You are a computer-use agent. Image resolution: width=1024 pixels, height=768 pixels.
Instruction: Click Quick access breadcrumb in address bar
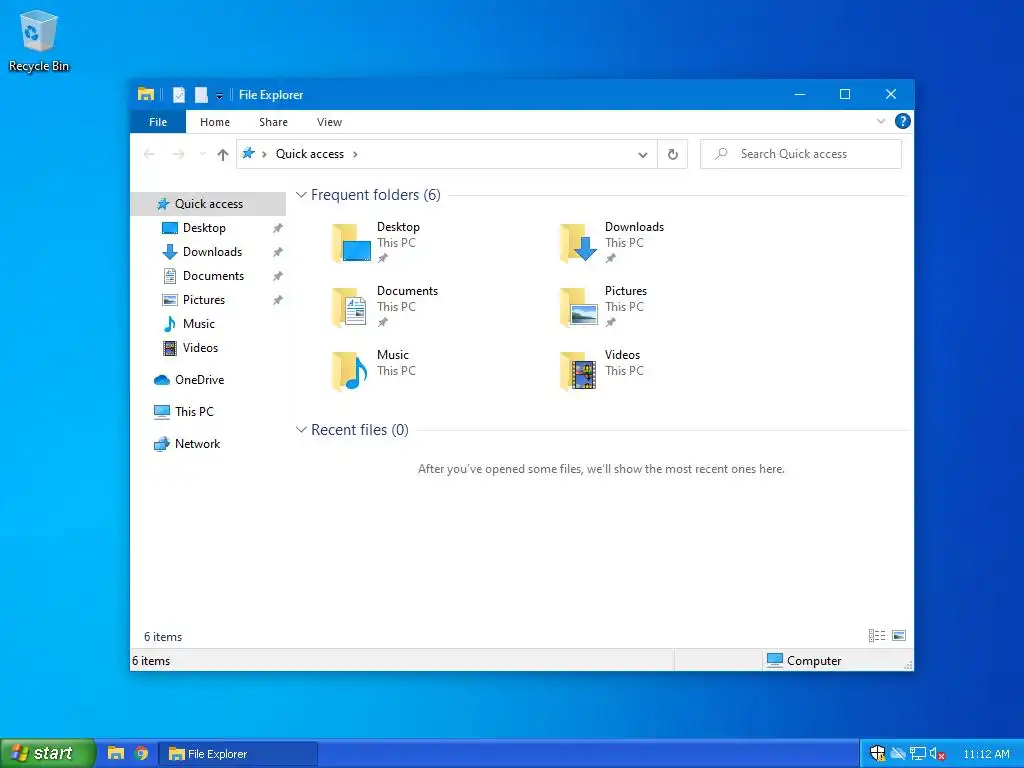point(310,154)
